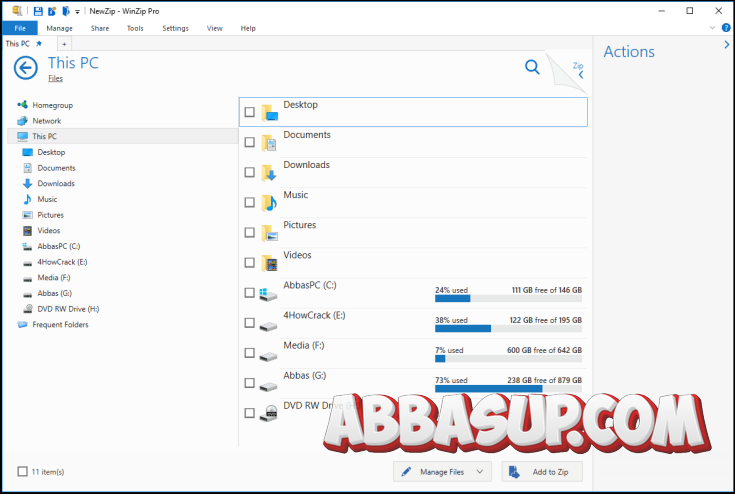Open the File menu
Viewport: 735px width, 494px height.
[x=20, y=28]
